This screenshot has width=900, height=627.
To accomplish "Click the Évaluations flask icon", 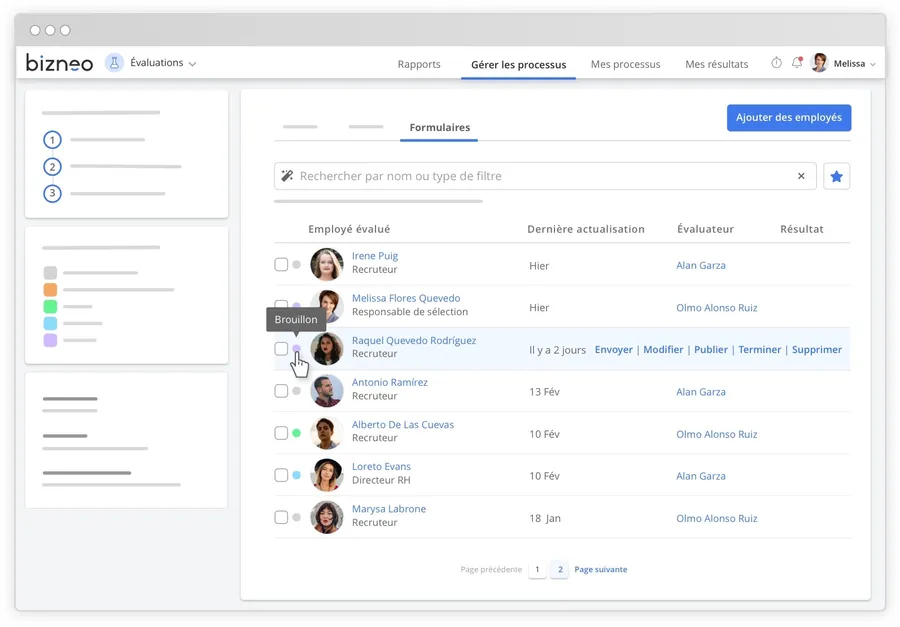I will point(114,63).
